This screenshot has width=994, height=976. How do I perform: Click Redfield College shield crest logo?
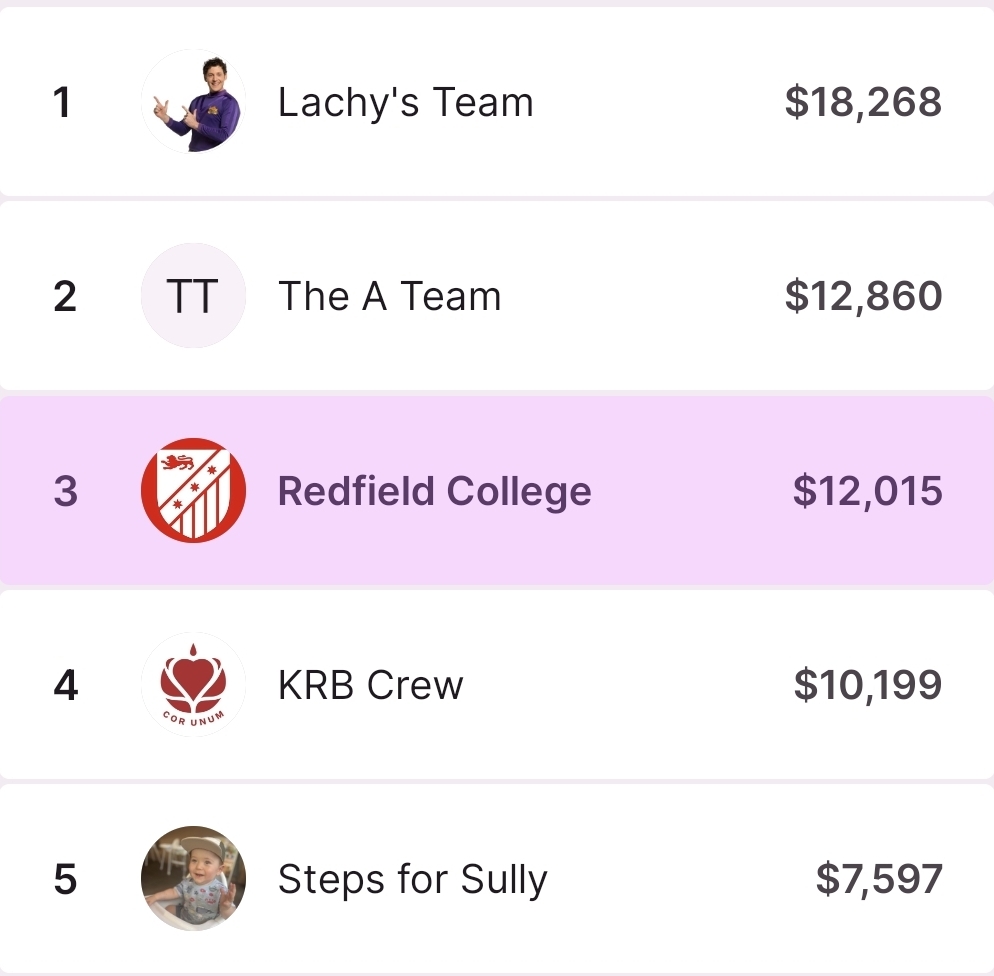pos(193,490)
